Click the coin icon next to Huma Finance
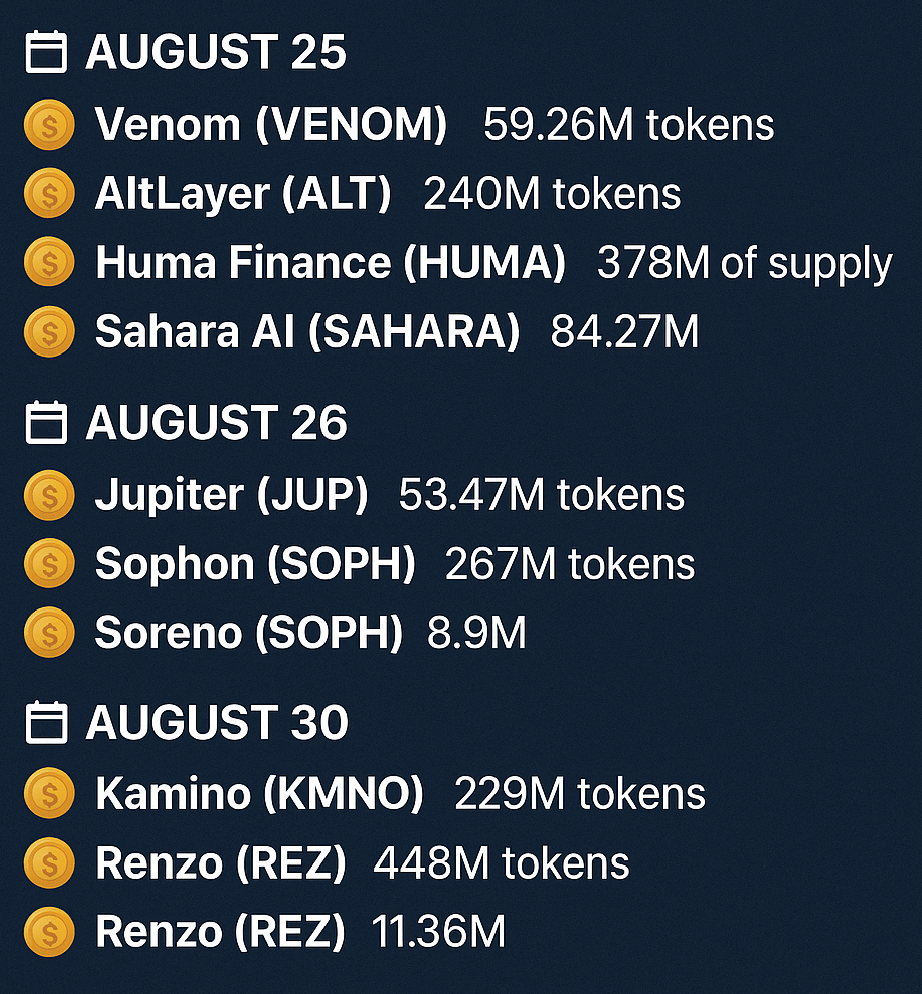 (49, 262)
